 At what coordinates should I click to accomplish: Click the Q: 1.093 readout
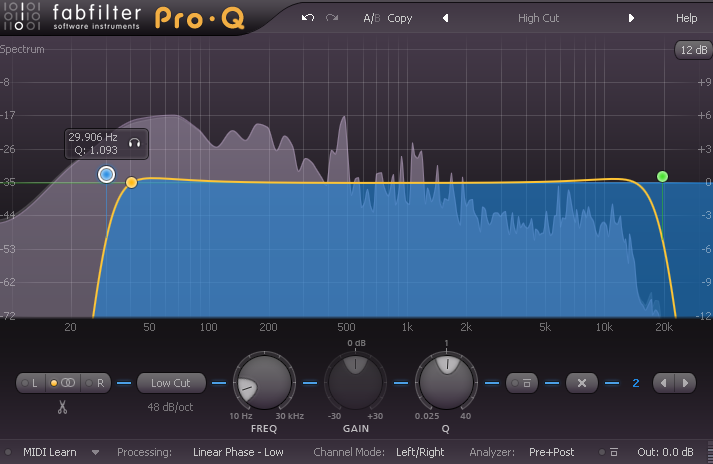[96, 150]
